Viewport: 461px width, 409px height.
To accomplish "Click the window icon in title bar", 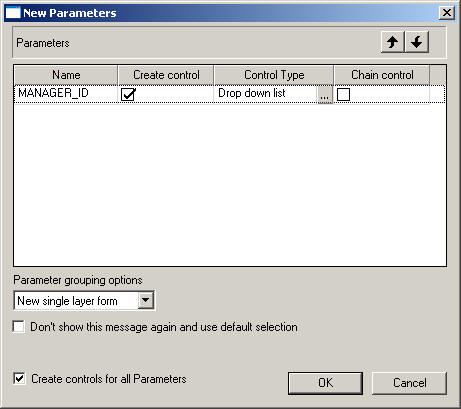I will click(13, 13).
